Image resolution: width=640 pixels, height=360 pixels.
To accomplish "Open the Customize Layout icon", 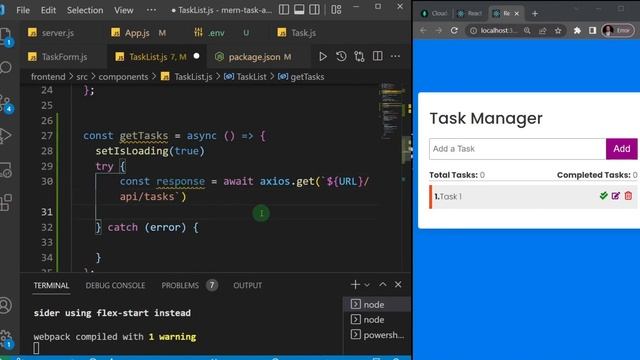I will tap(336, 9).
